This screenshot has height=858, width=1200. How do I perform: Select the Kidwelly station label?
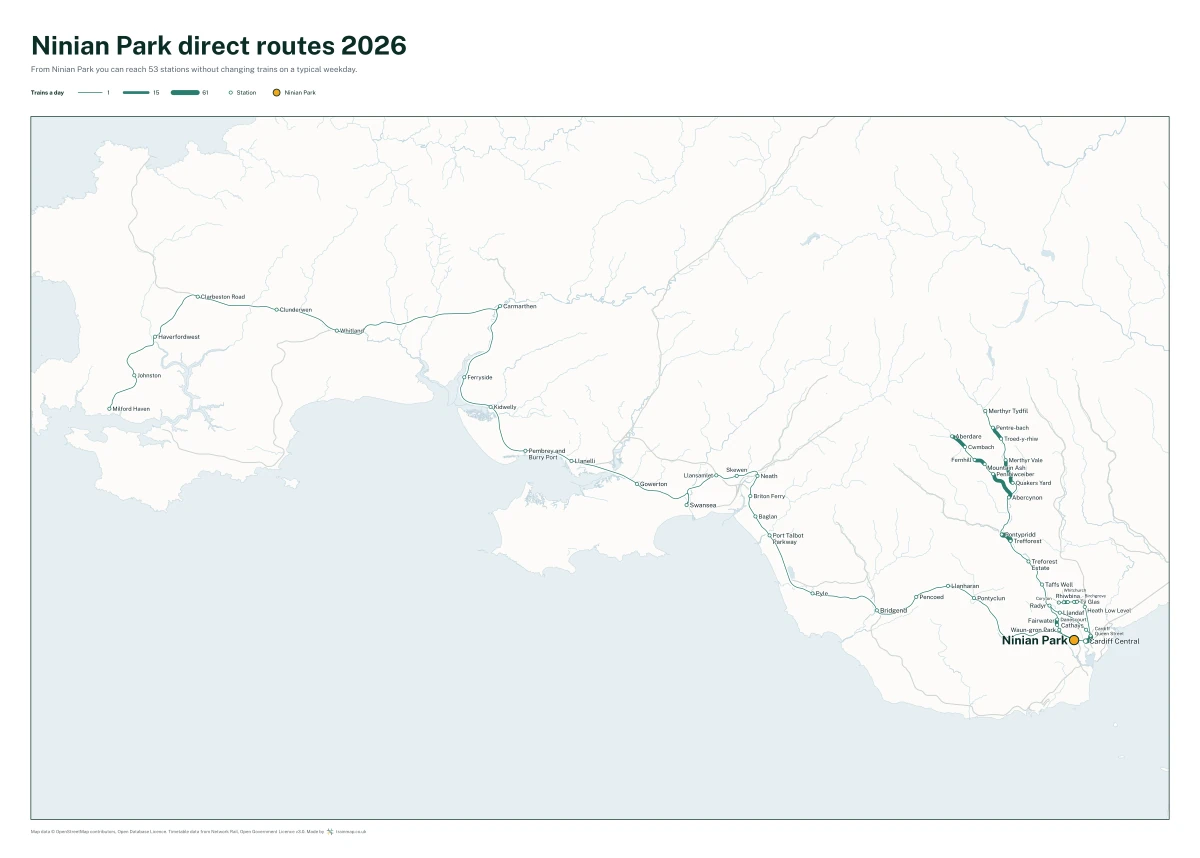coord(505,407)
